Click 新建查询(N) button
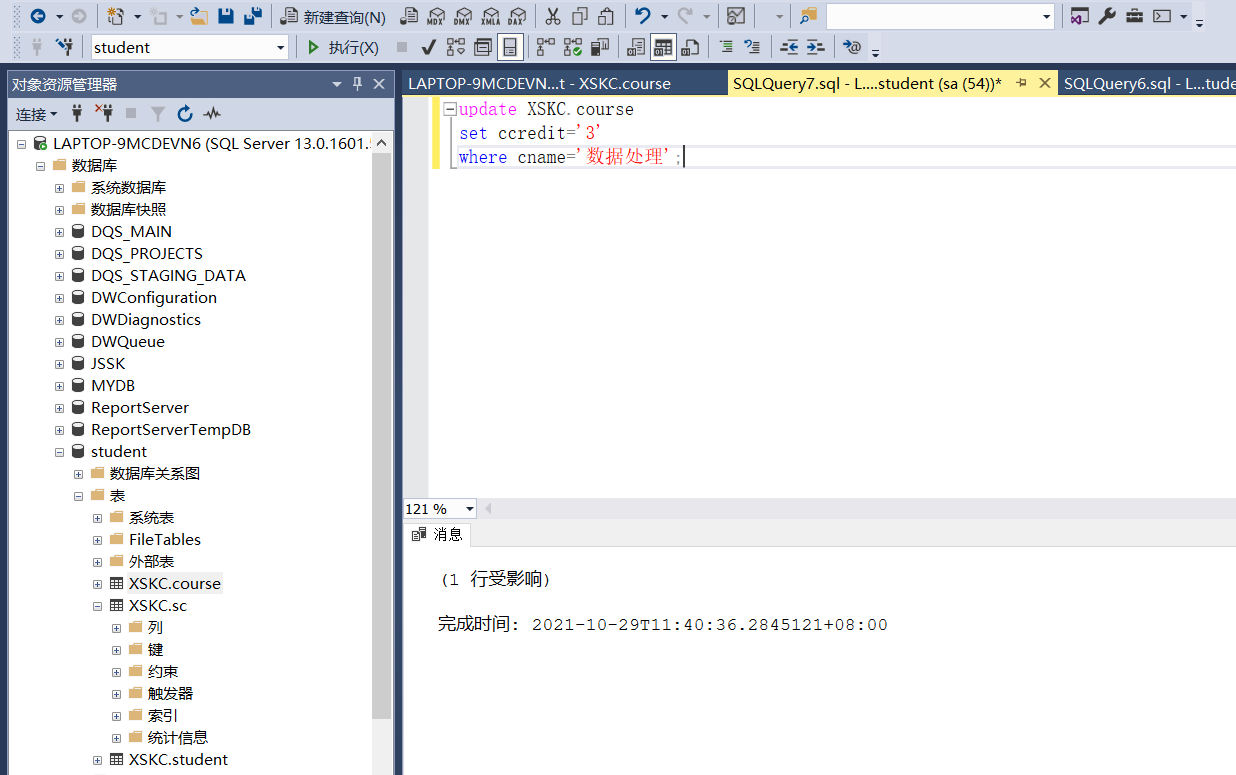 (333, 17)
